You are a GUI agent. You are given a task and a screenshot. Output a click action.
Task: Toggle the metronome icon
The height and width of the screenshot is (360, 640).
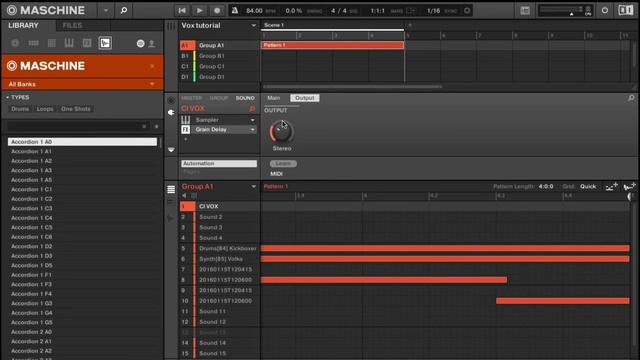(x=235, y=10)
